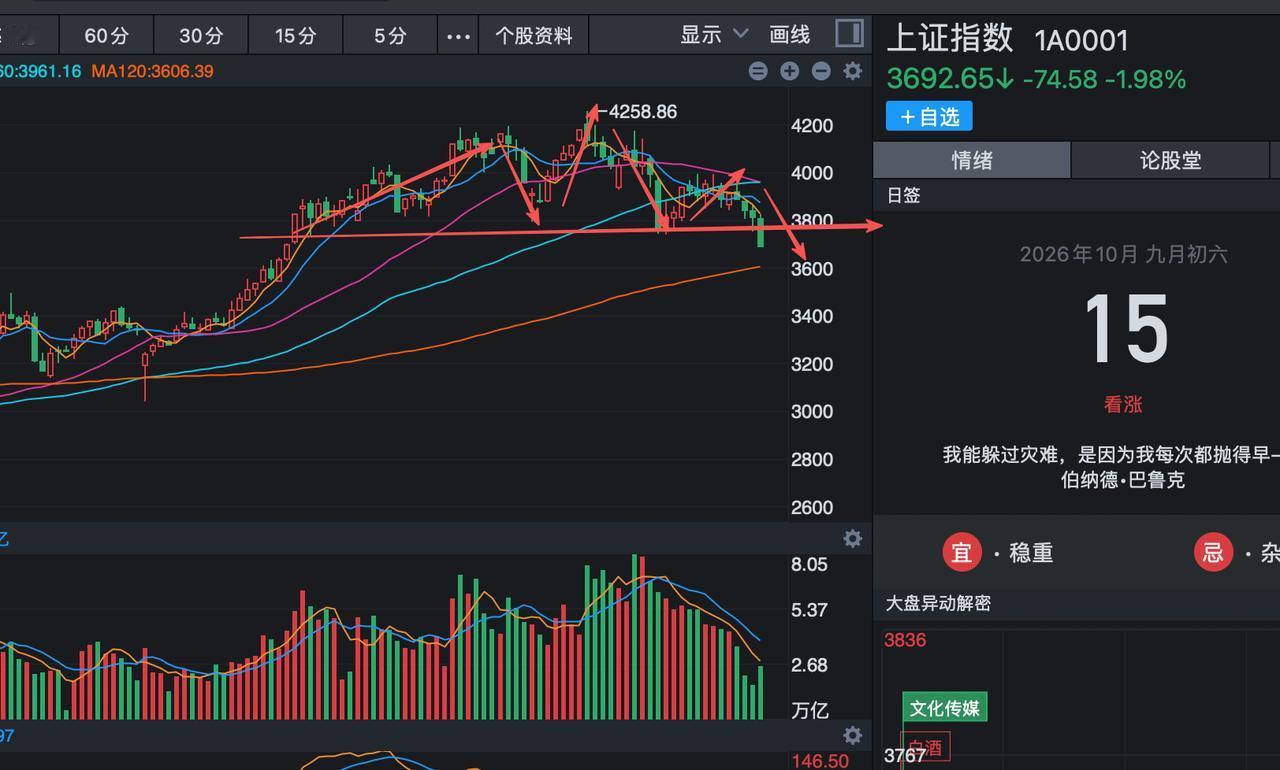Viewport: 1280px width, 770px height.
Task: Click the red 宜 badge
Action: click(x=962, y=552)
